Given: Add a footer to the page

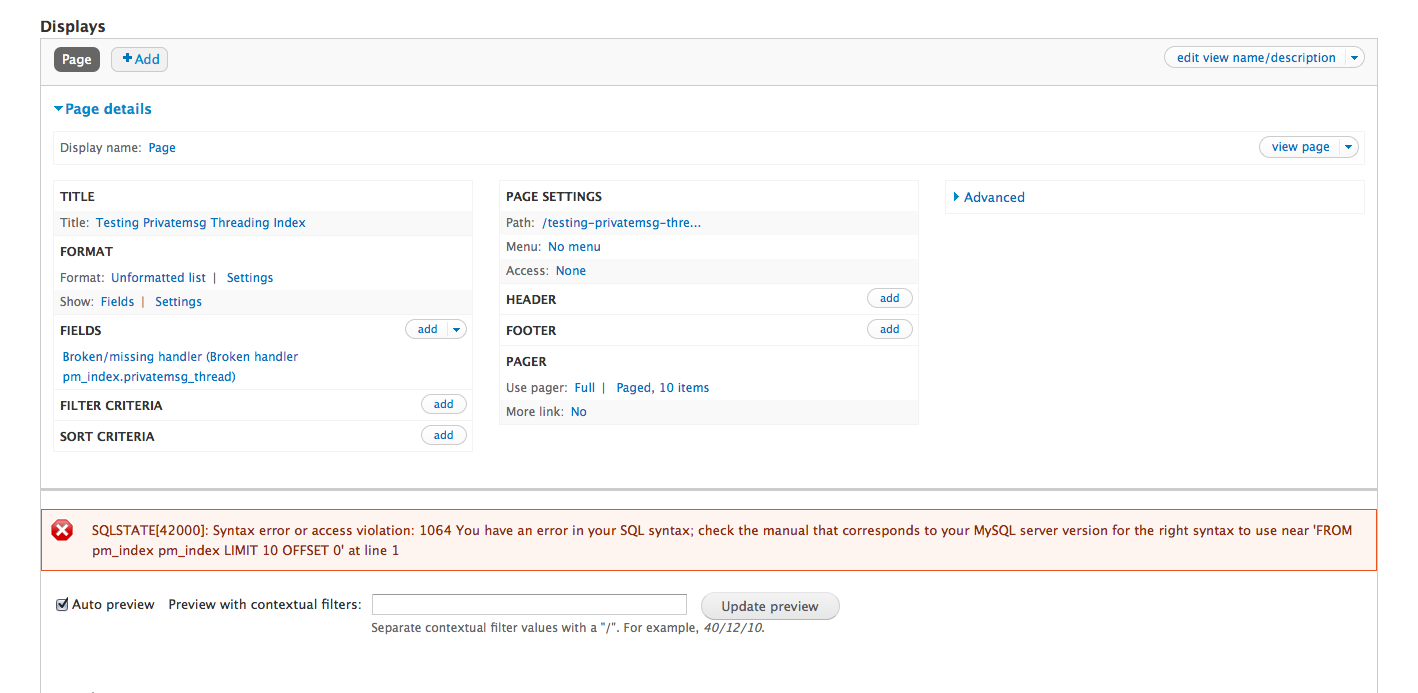Looking at the screenshot, I should tap(889, 329).
